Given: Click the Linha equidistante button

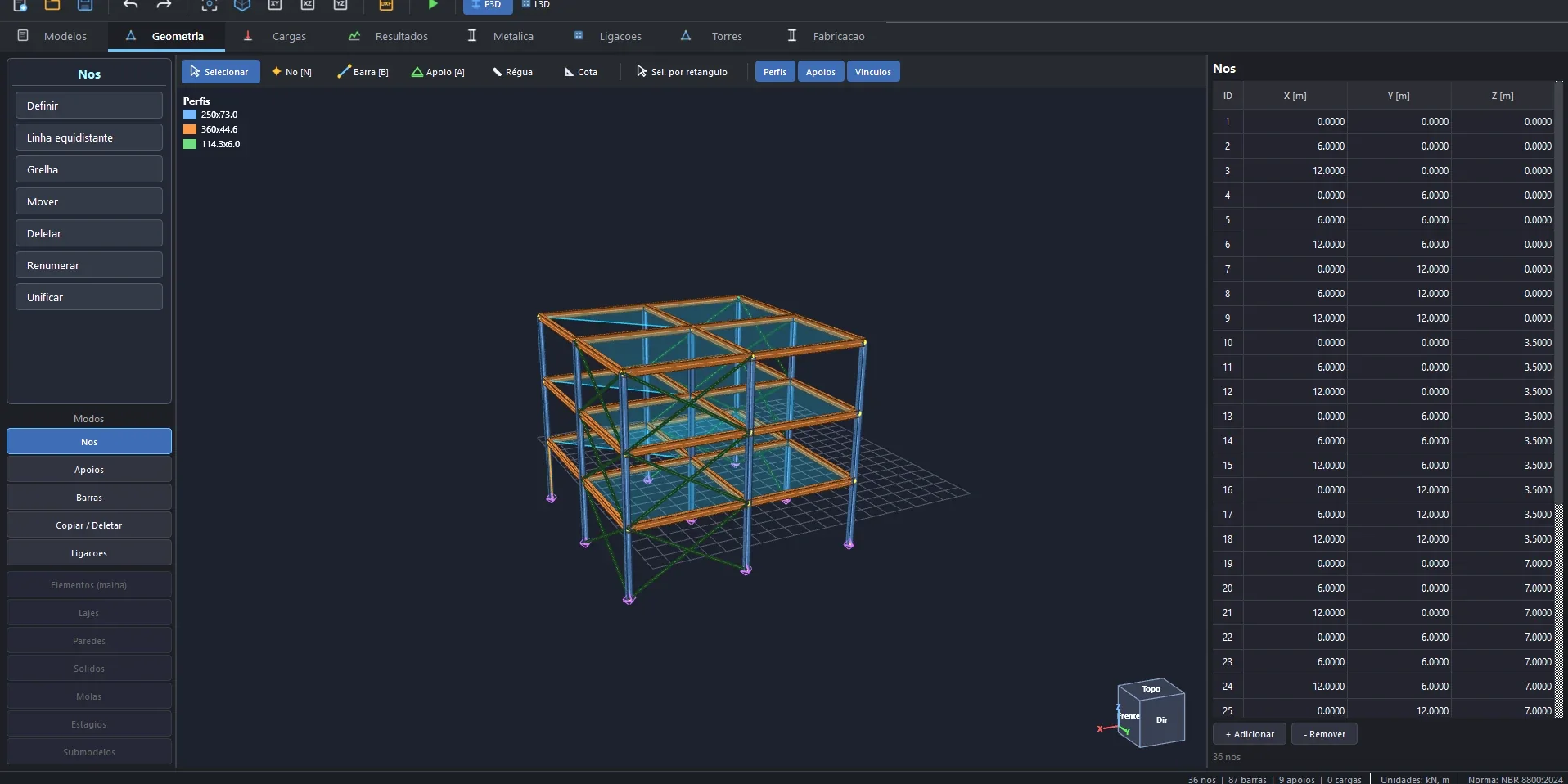Looking at the screenshot, I should point(89,137).
